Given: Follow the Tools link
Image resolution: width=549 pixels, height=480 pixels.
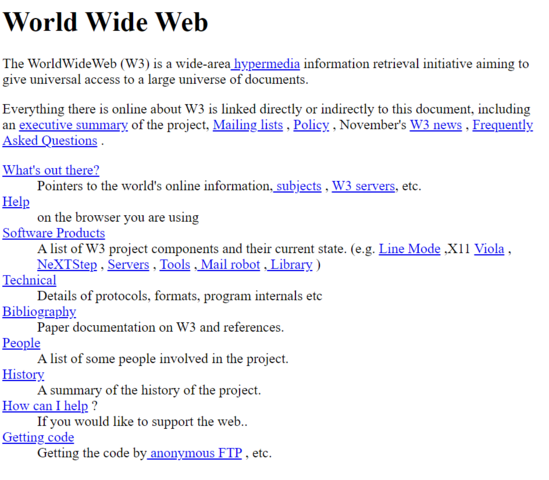Looking at the screenshot, I should 175,265.
